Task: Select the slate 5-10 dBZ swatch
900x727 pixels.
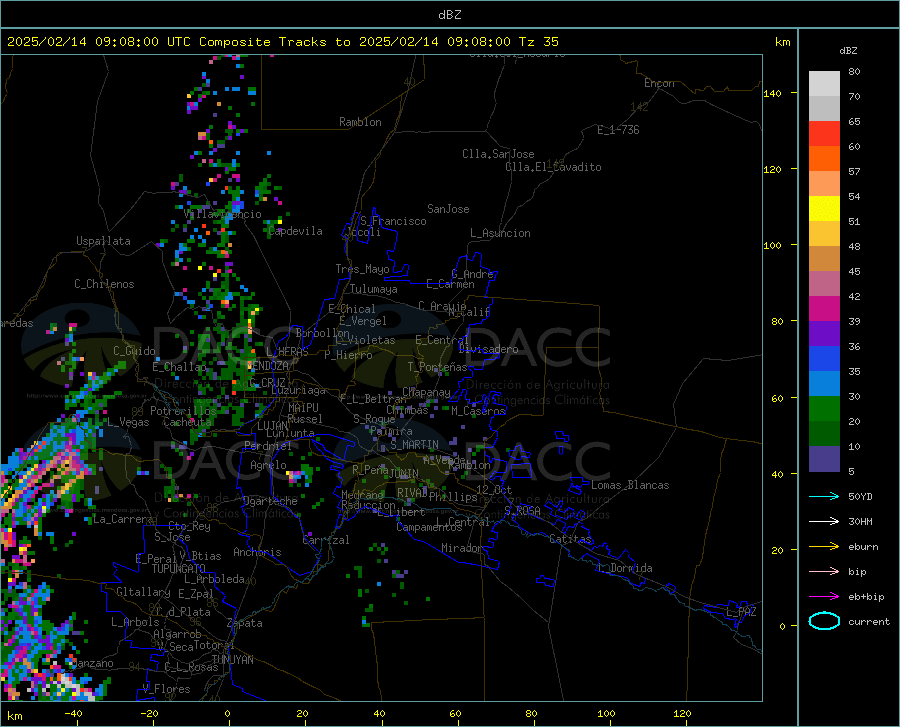Action: [824, 459]
